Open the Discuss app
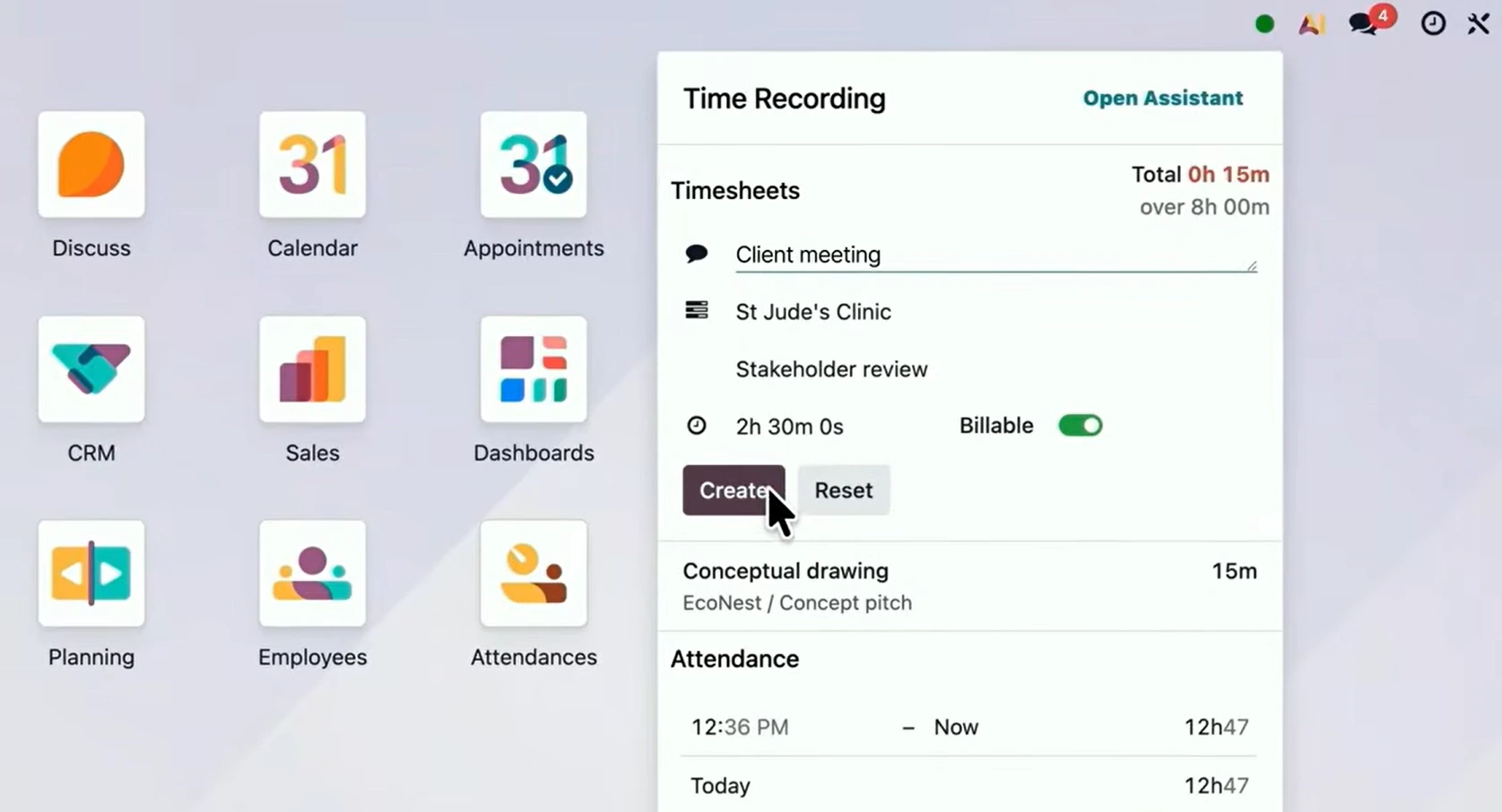 point(91,165)
